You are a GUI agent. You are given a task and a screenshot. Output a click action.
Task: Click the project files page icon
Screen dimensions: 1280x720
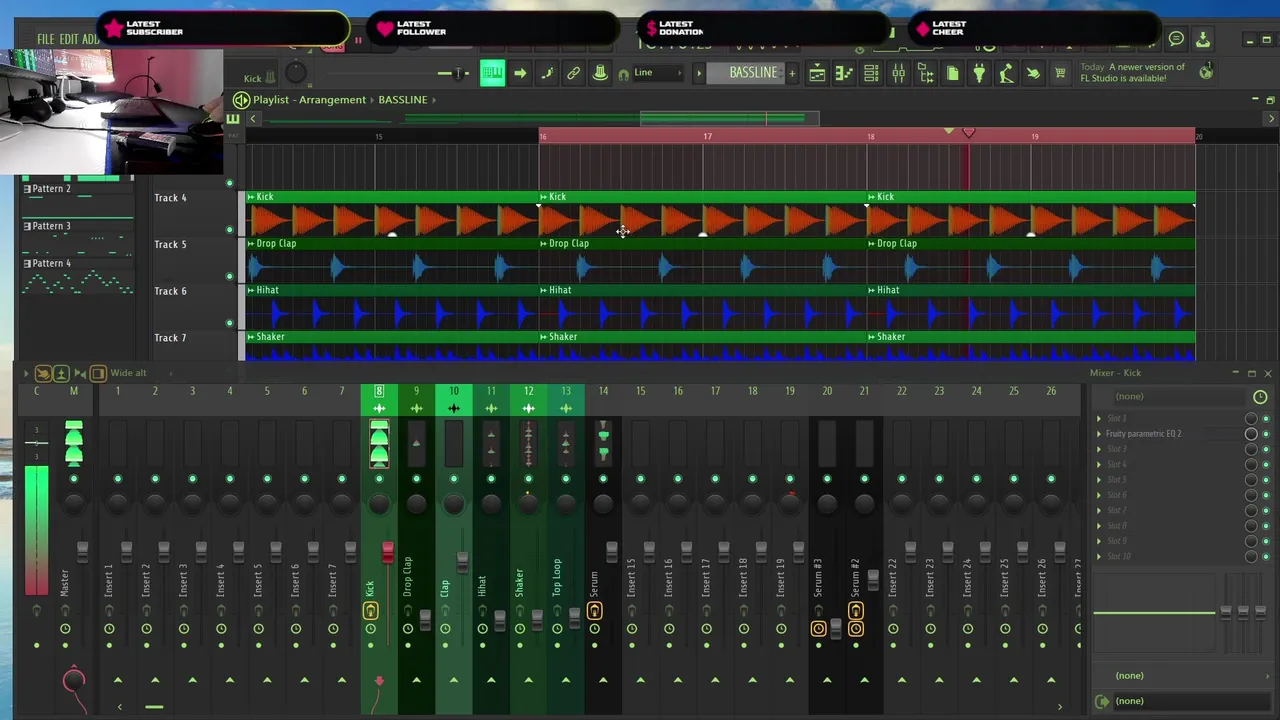pos(952,73)
